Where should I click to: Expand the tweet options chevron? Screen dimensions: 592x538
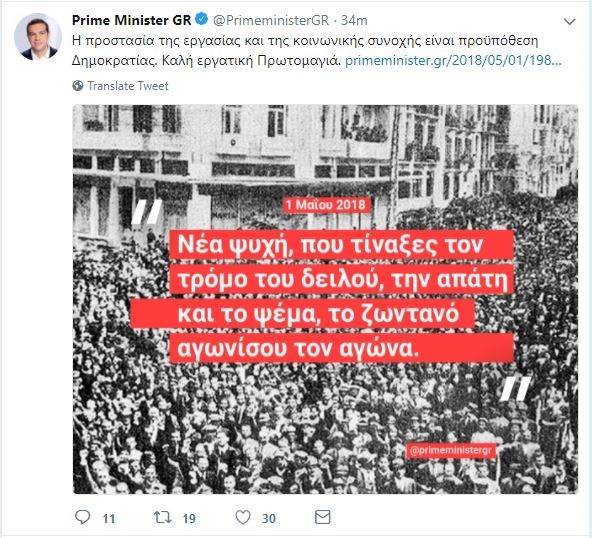[x=569, y=22]
